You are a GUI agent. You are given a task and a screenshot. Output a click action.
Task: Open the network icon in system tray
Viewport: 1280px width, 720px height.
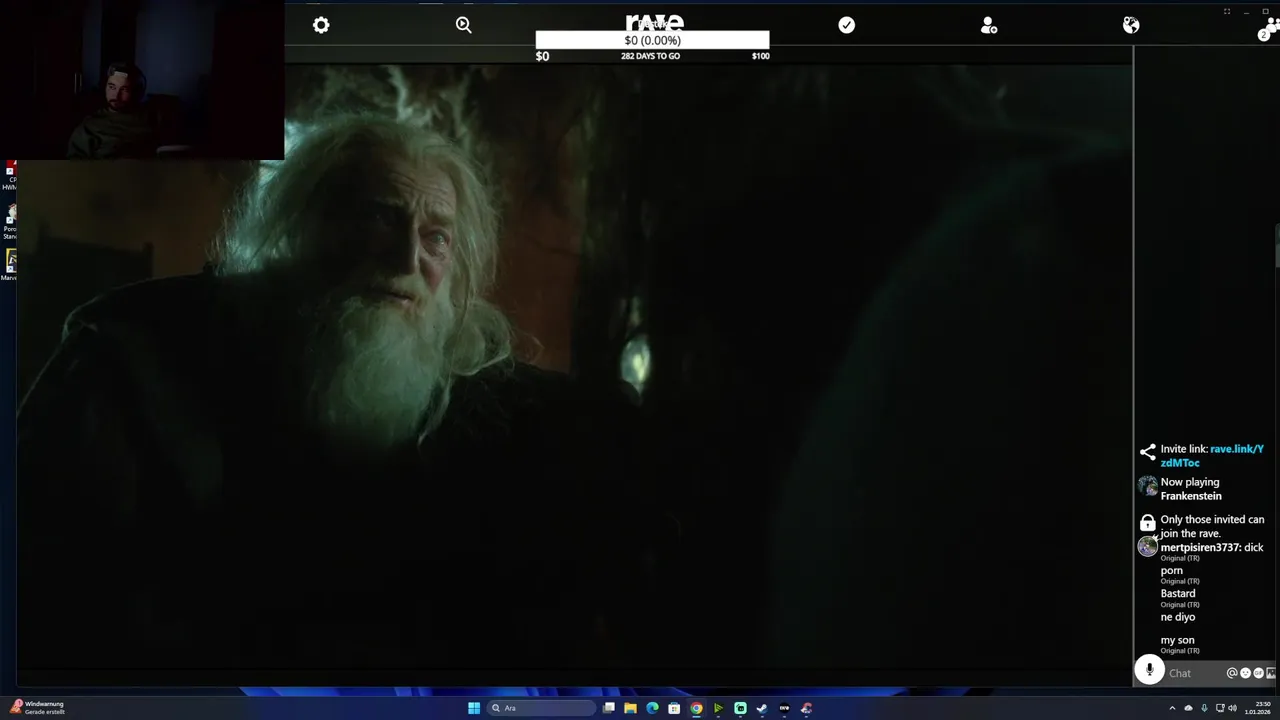tap(1219, 708)
